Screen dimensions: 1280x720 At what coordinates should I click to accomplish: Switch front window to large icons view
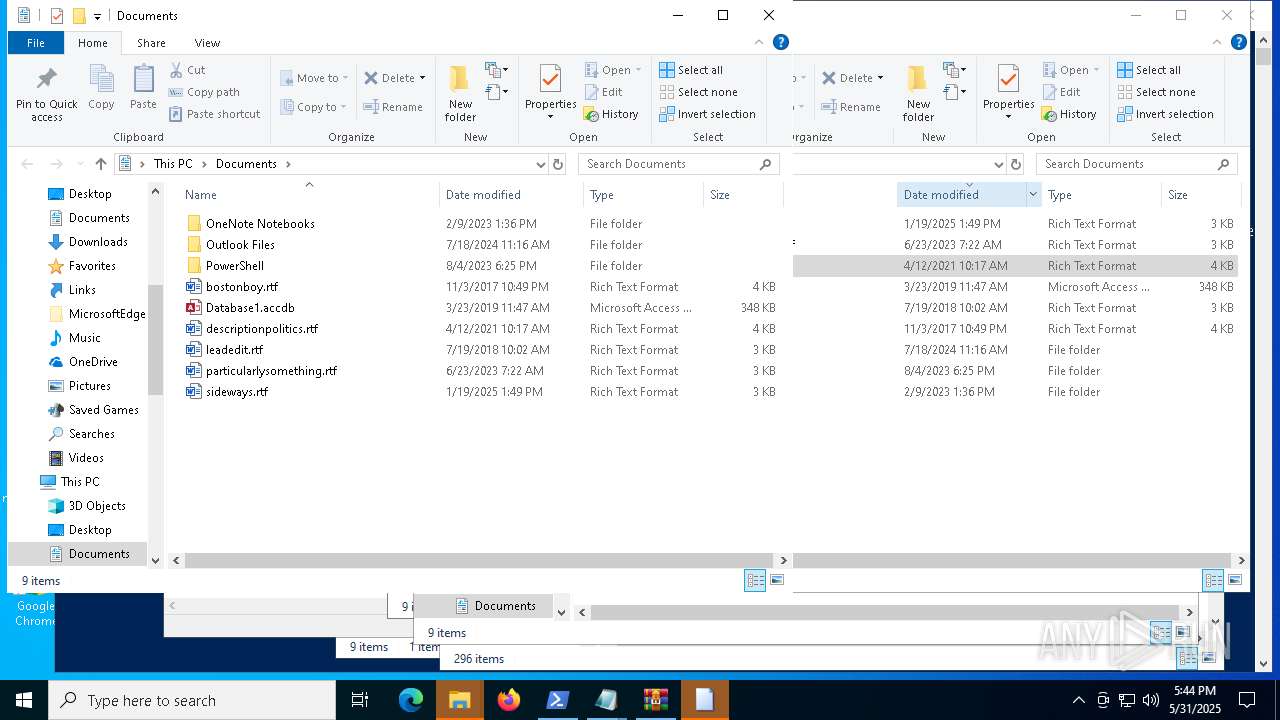(x=777, y=580)
